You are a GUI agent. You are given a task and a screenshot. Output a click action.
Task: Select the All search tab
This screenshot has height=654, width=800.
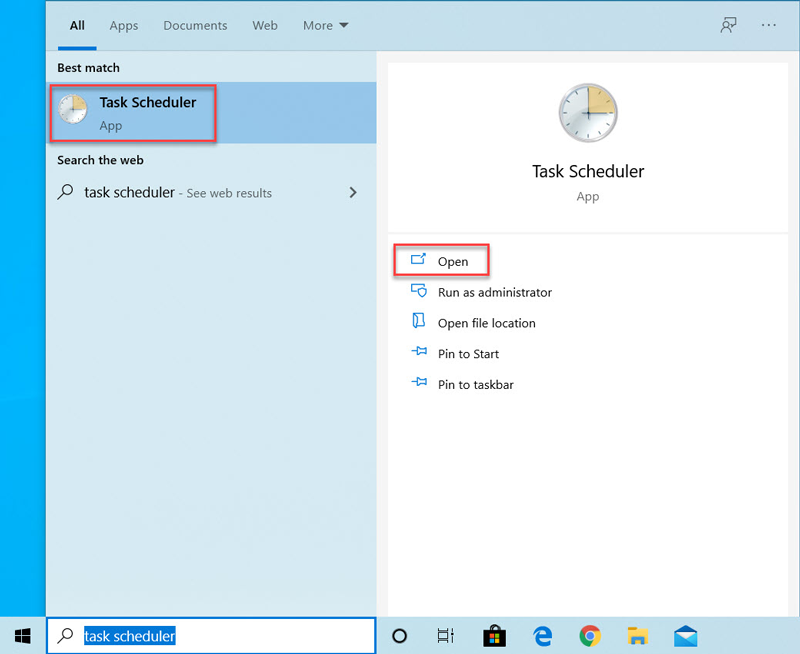tap(77, 26)
